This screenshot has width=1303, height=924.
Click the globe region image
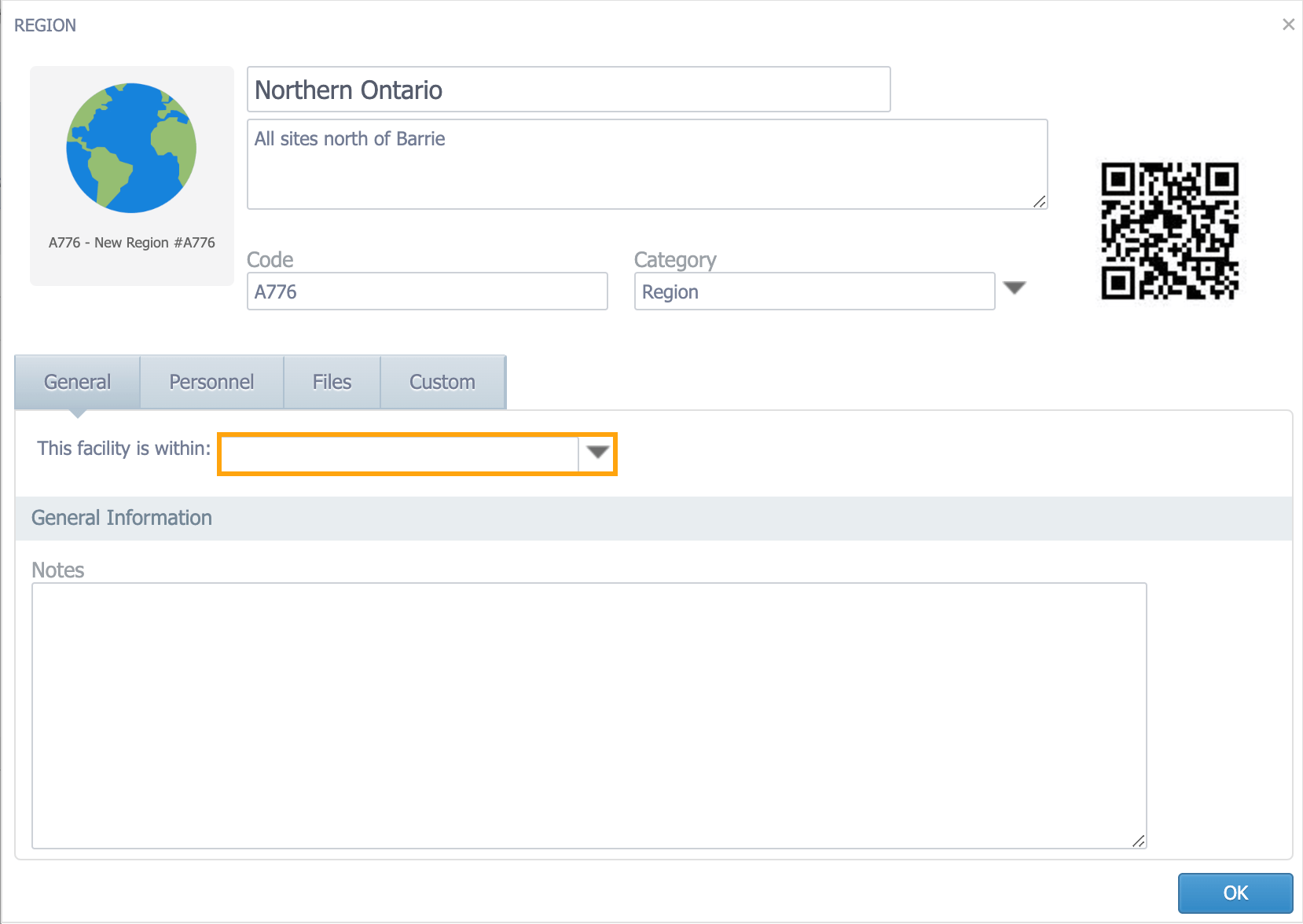[131, 148]
